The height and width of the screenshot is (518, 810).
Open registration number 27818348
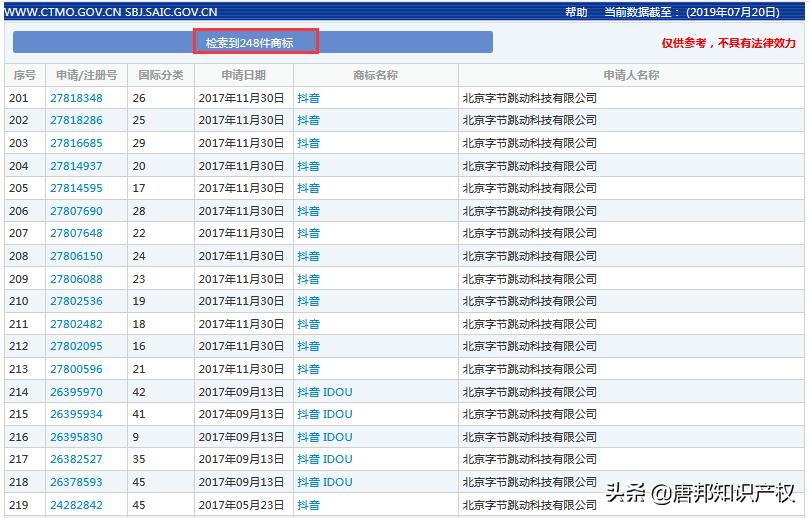pos(76,98)
